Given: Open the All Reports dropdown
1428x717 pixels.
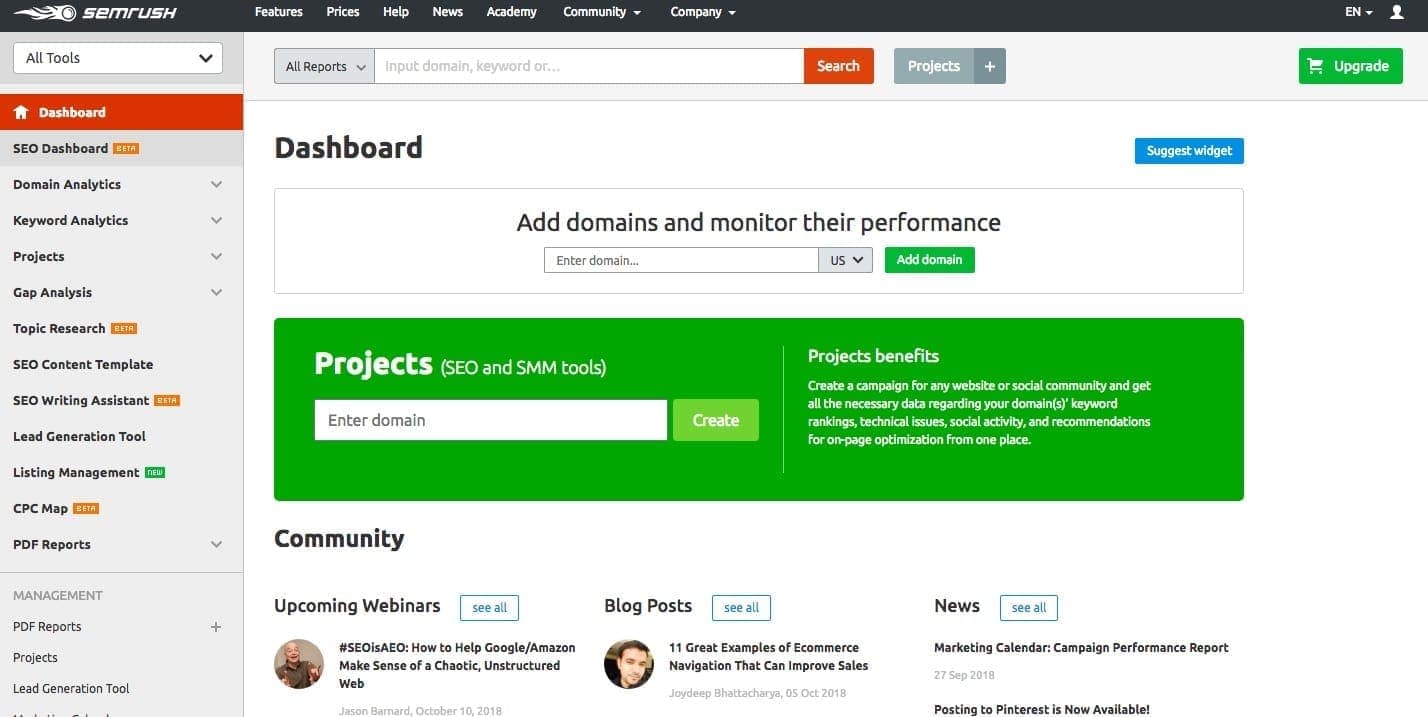Looking at the screenshot, I should pyautogui.click(x=324, y=66).
